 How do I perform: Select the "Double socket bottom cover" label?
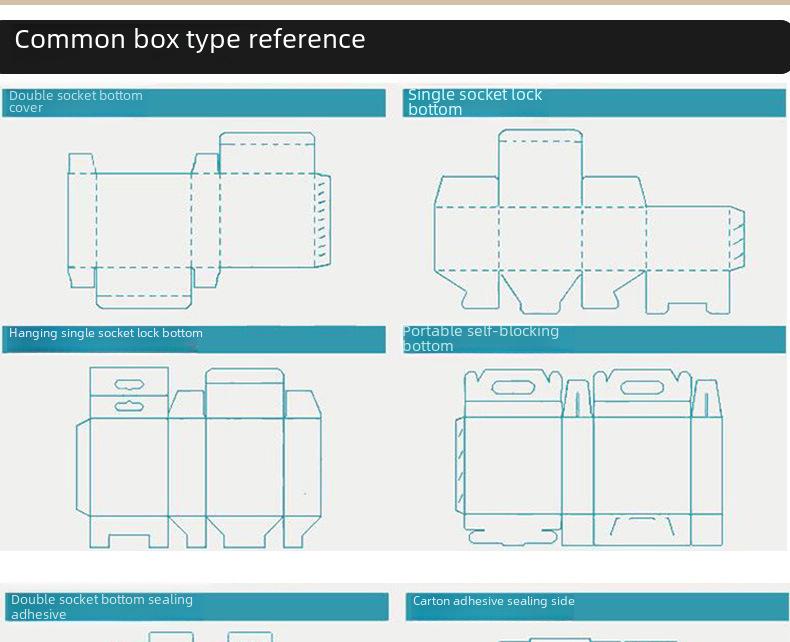pyautogui.click(x=76, y=102)
